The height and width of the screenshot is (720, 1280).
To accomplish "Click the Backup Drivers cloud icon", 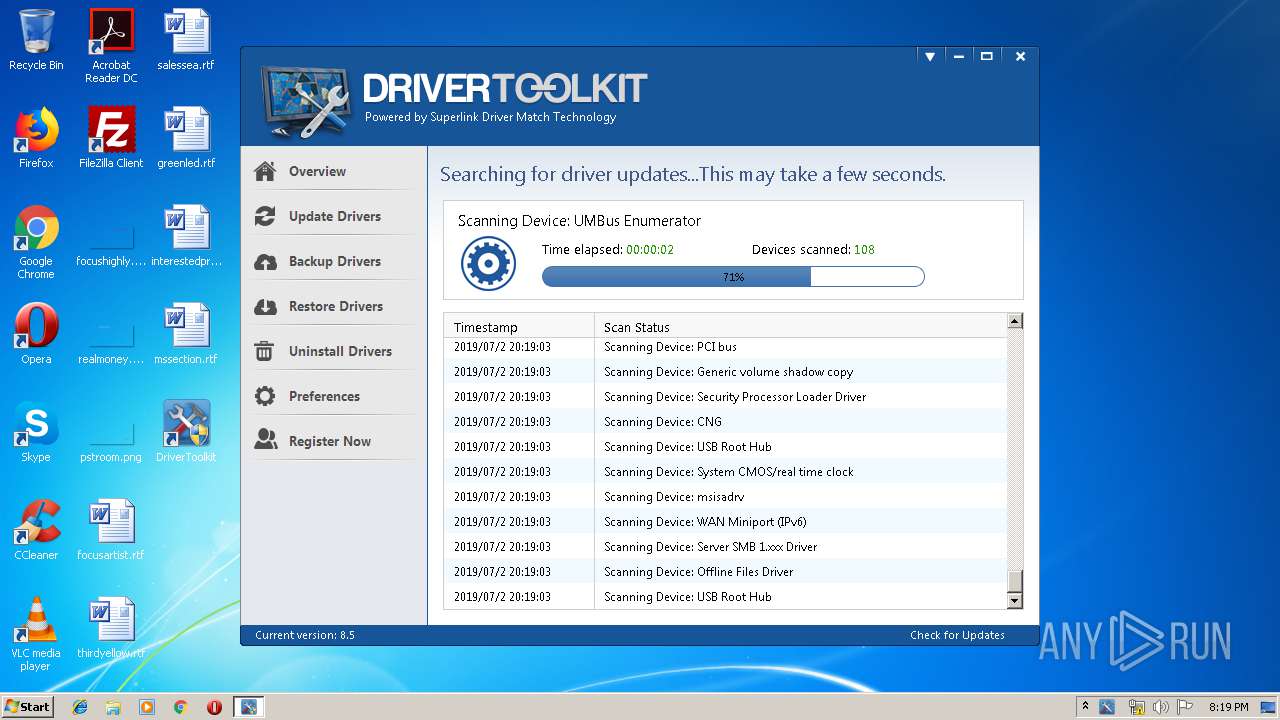I will [265, 261].
